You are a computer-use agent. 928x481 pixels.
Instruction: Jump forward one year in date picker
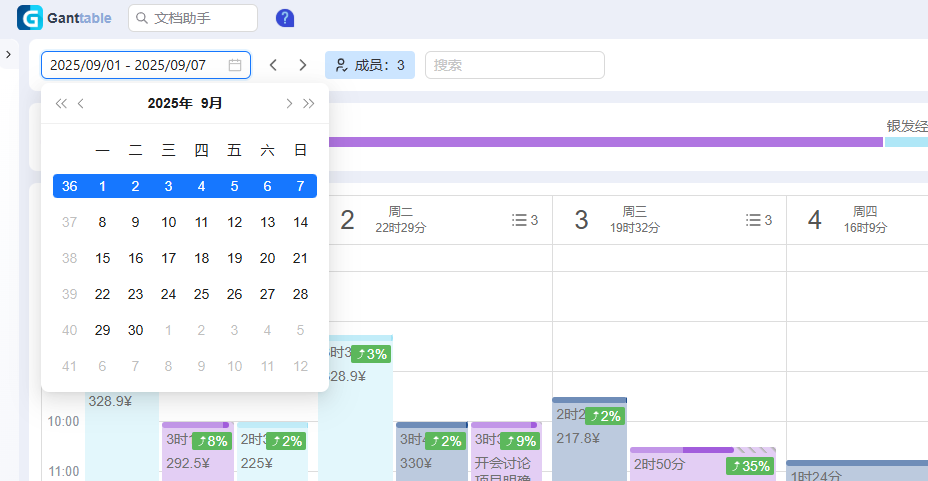point(308,104)
